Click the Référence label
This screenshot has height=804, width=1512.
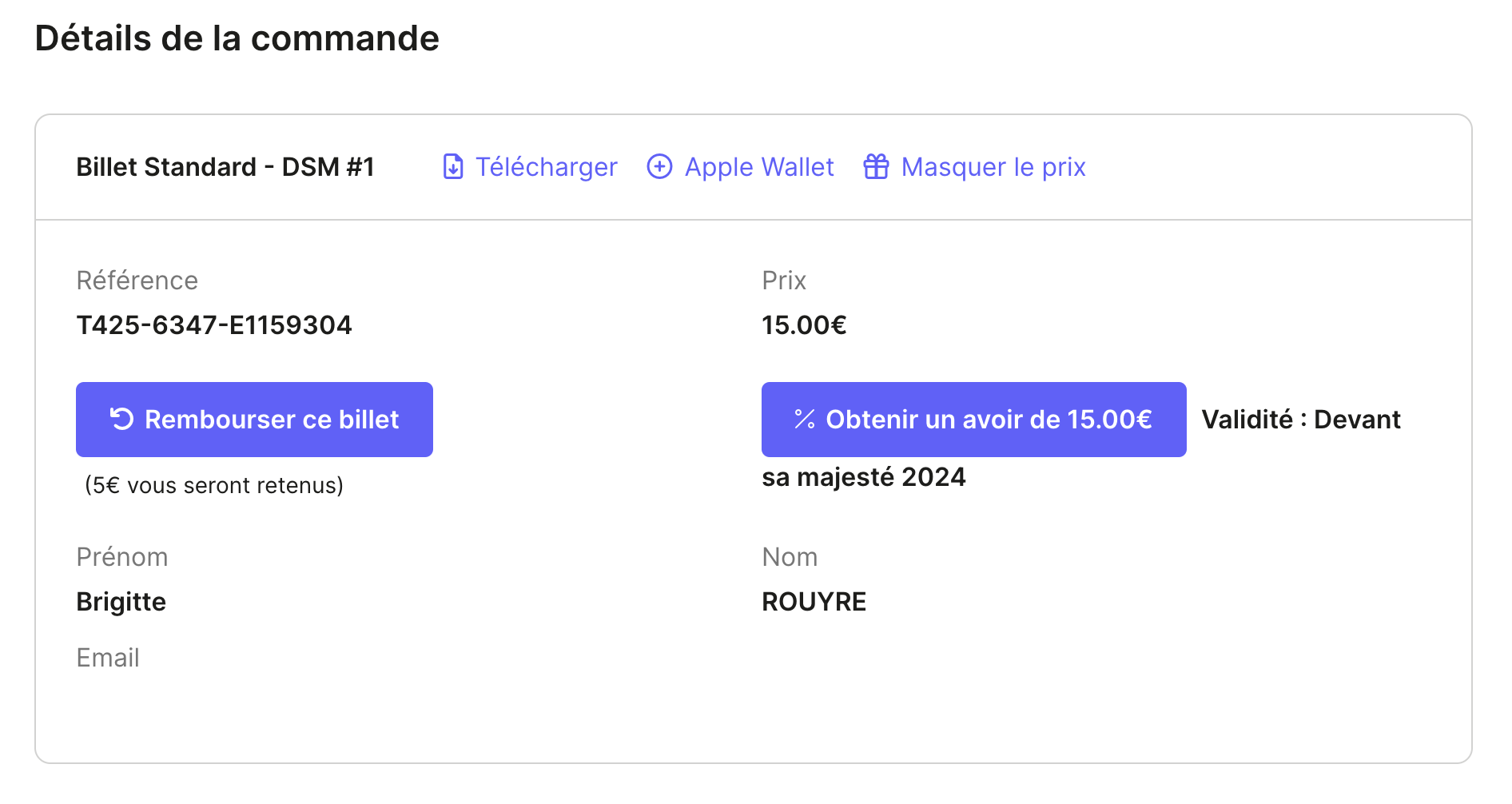[137, 281]
